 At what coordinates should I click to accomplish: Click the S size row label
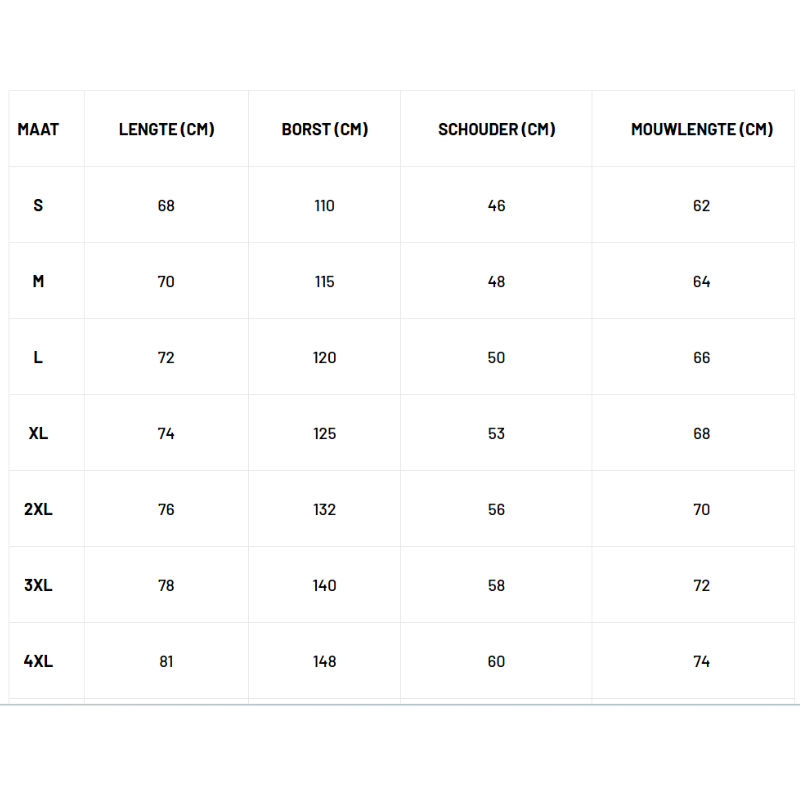[x=38, y=205]
